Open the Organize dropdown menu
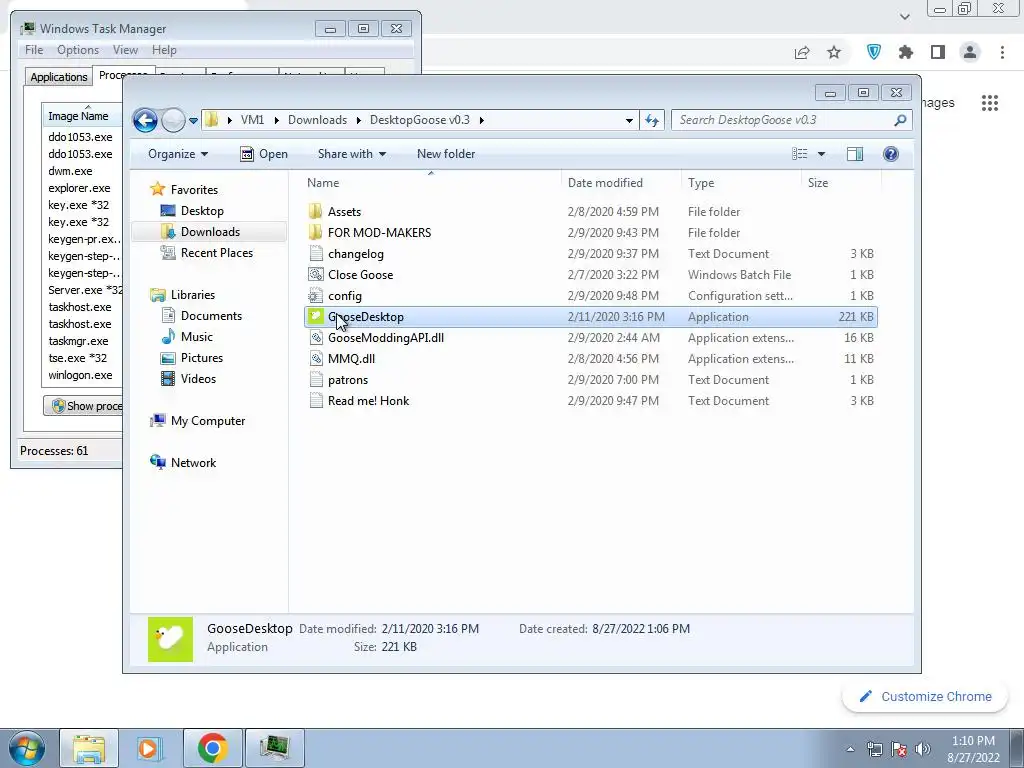This screenshot has height=768, width=1024. tap(178, 154)
